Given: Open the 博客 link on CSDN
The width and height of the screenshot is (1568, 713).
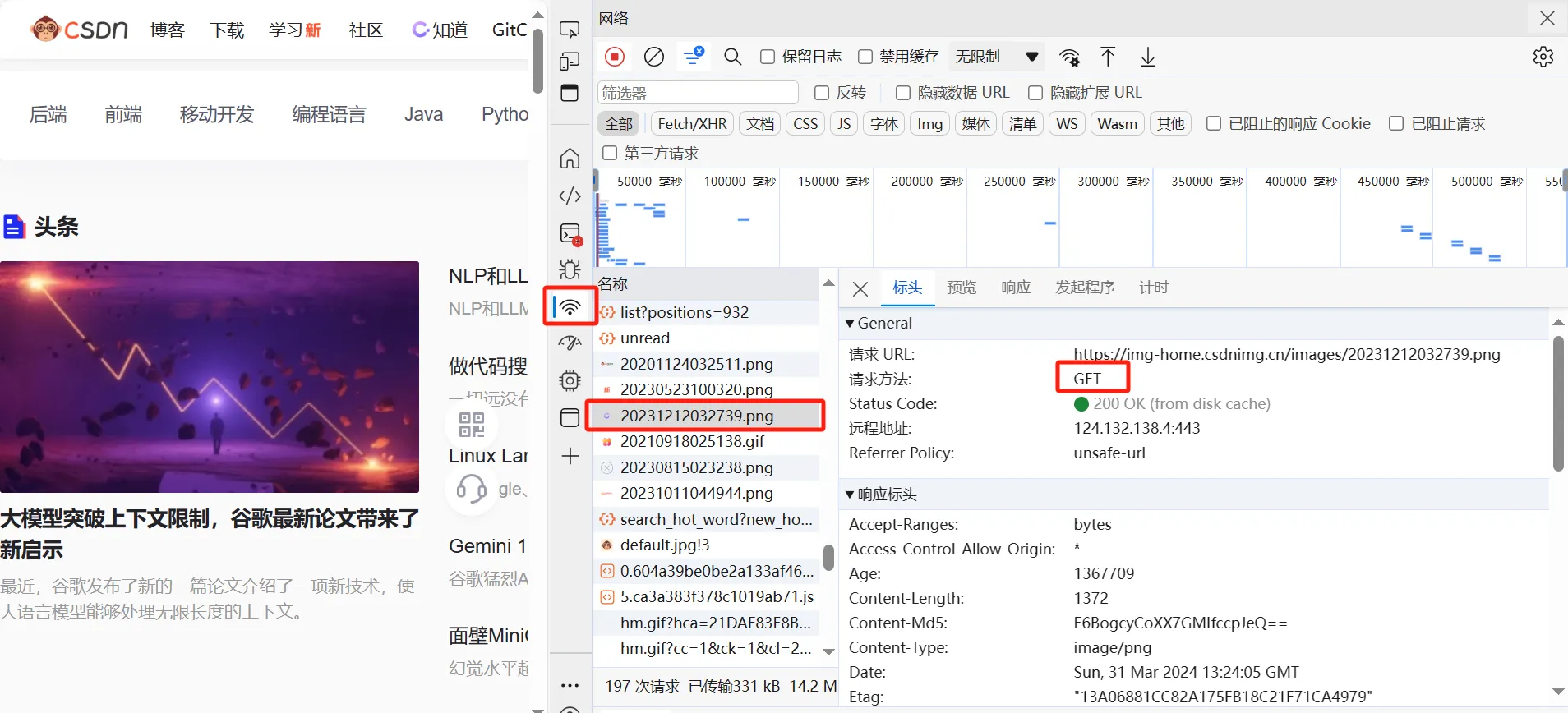Looking at the screenshot, I should (168, 30).
